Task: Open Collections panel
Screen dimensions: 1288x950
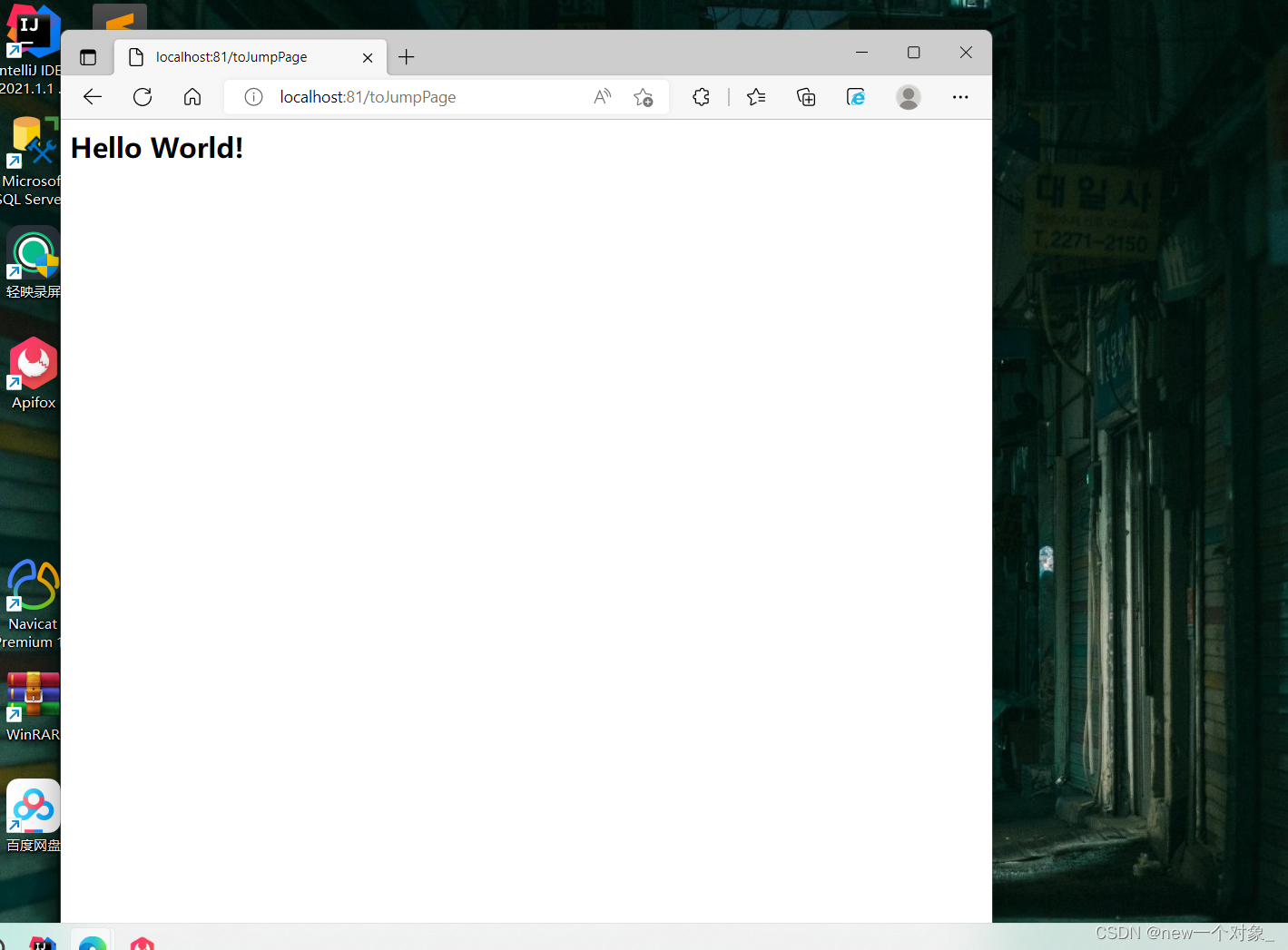Action: (x=806, y=97)
